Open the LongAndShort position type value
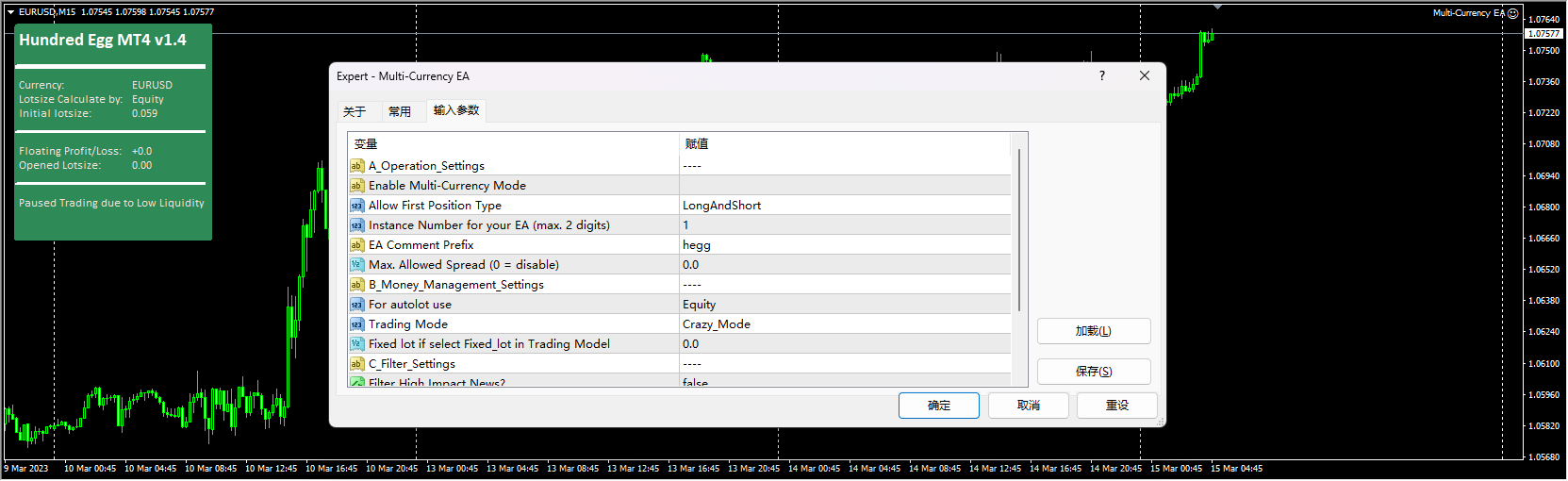The height and width of the screenshot is (481, 1568). [x=721, y=206]
